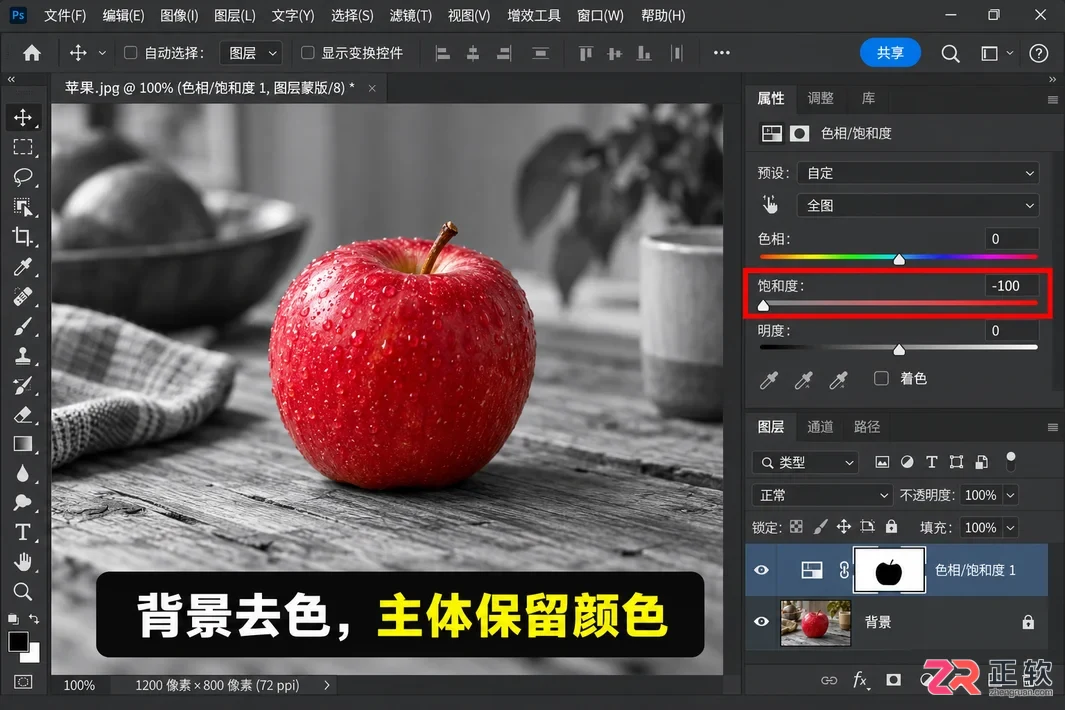
Task: Select the Brush tool
Action: coord(23,326)
